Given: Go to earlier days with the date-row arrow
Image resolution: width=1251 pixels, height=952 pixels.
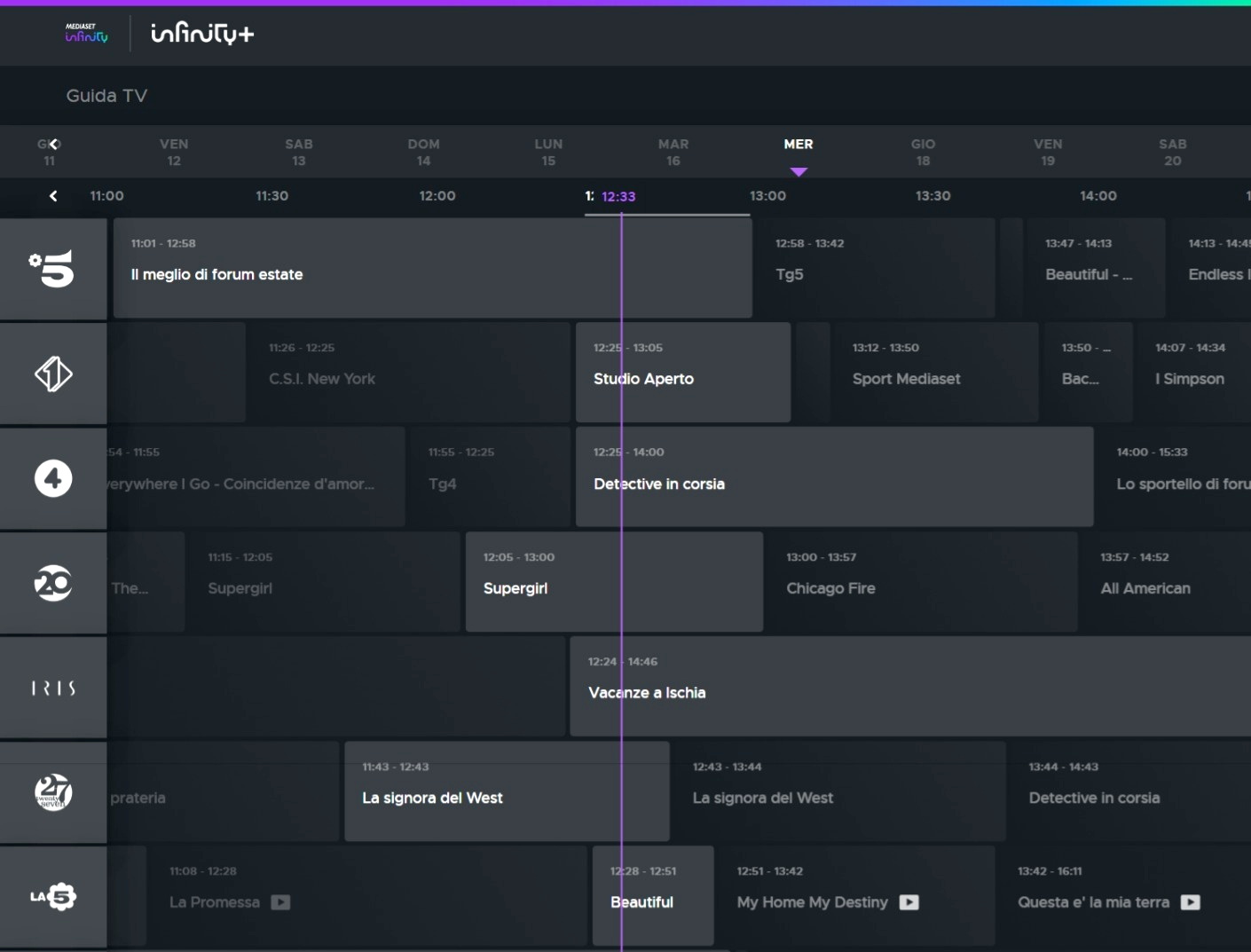Looking at the screenshot, I should pos(53,144).
